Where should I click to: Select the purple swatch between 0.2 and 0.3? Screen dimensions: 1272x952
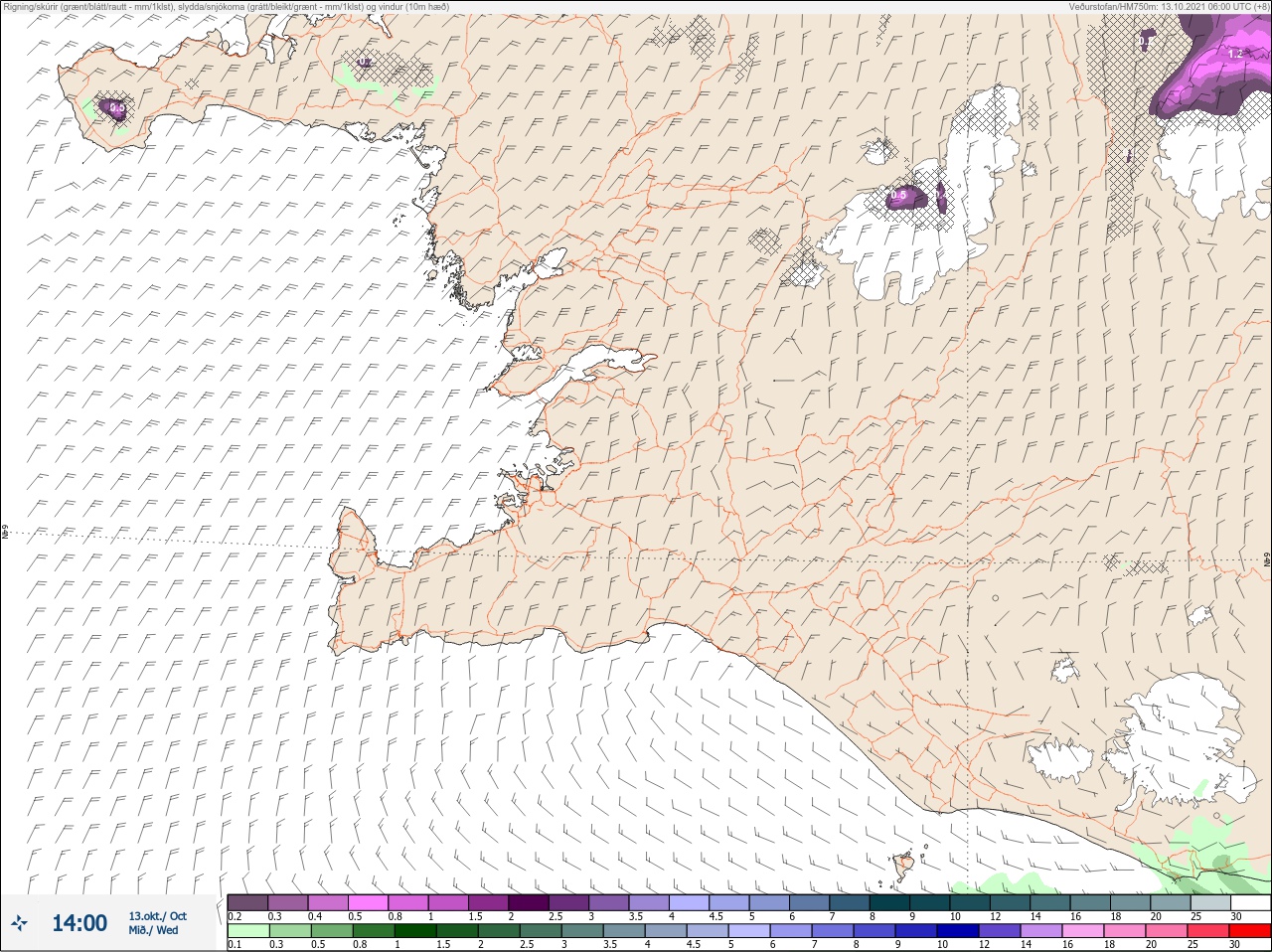[x=247, y=902]
